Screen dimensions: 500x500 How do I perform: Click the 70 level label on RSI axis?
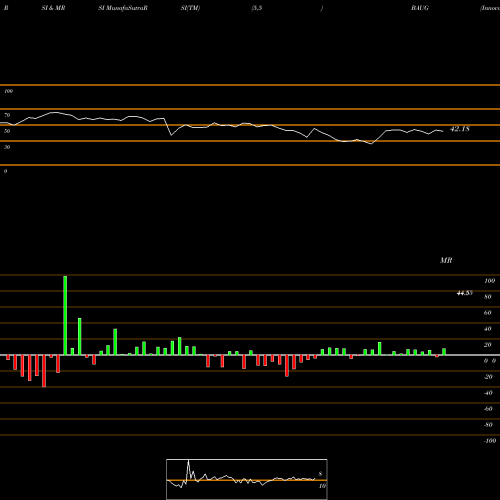[7, 115]
